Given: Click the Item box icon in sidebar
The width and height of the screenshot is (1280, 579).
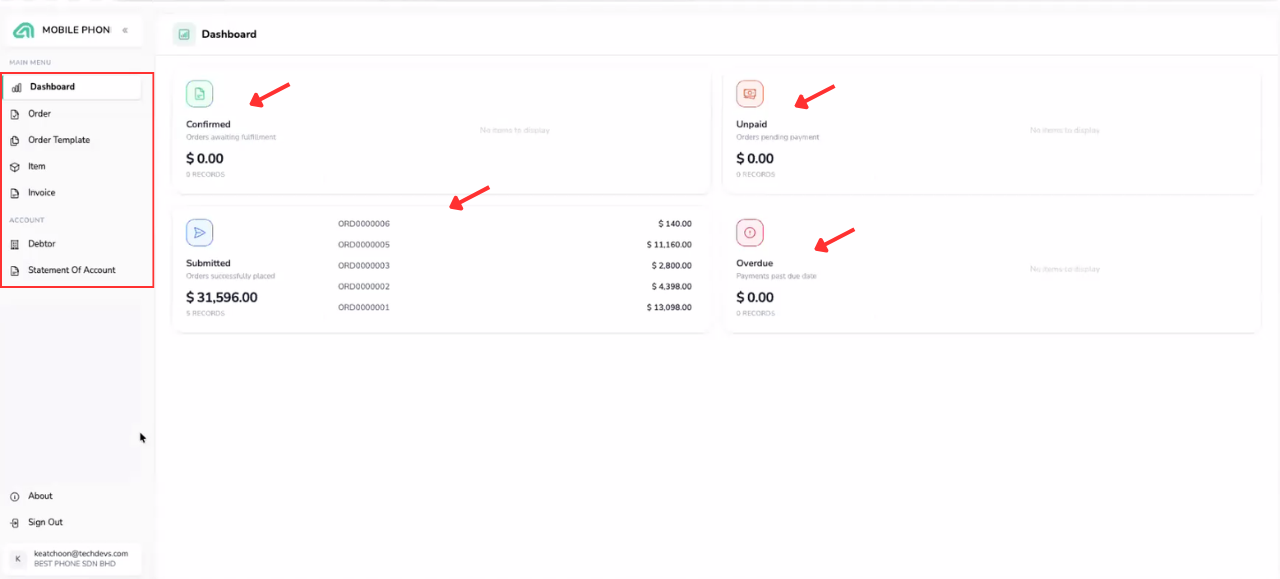Looking at the screenshot, I should (x=15, y=167).
